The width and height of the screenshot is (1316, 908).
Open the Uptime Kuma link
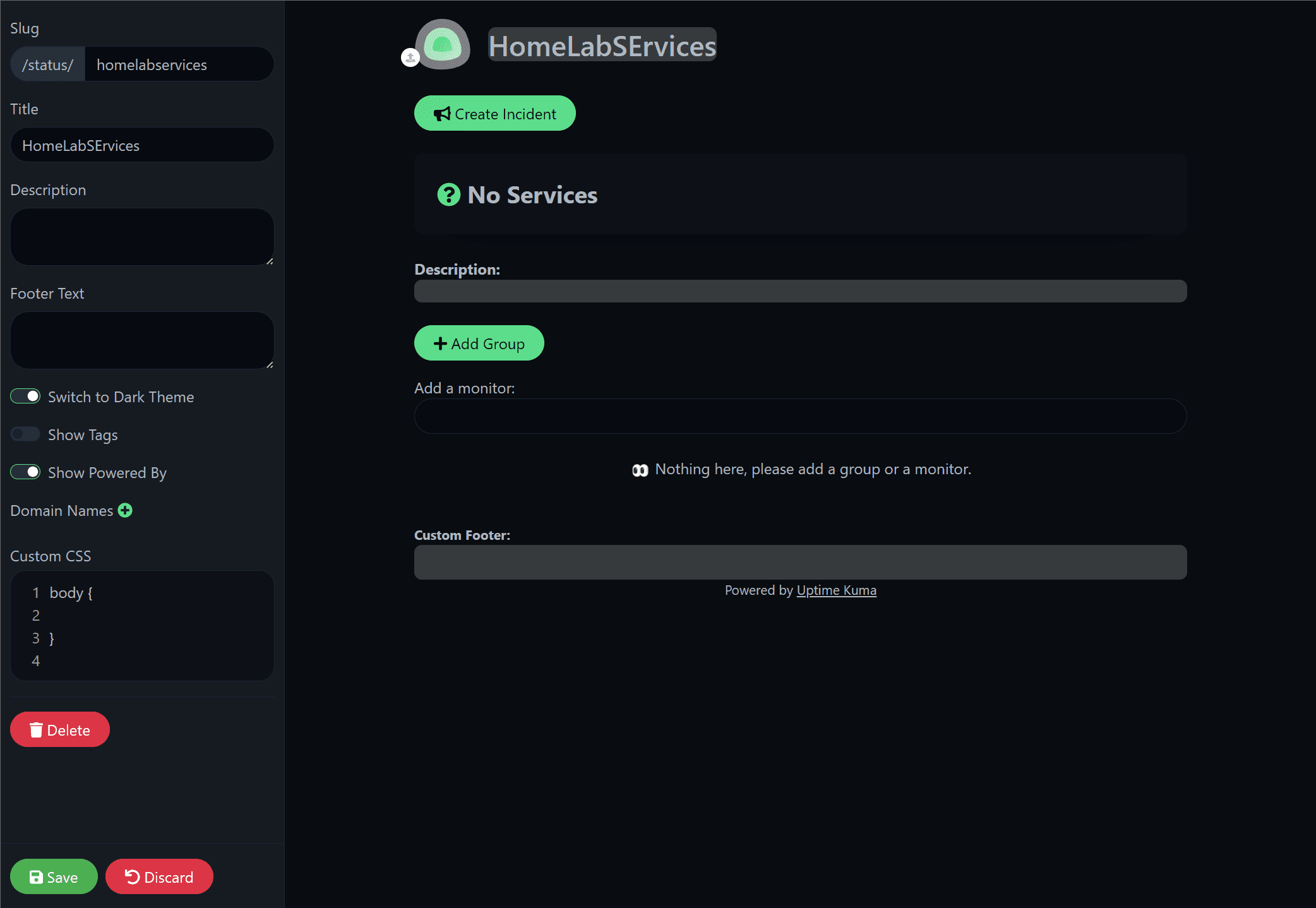coord(836,590)
